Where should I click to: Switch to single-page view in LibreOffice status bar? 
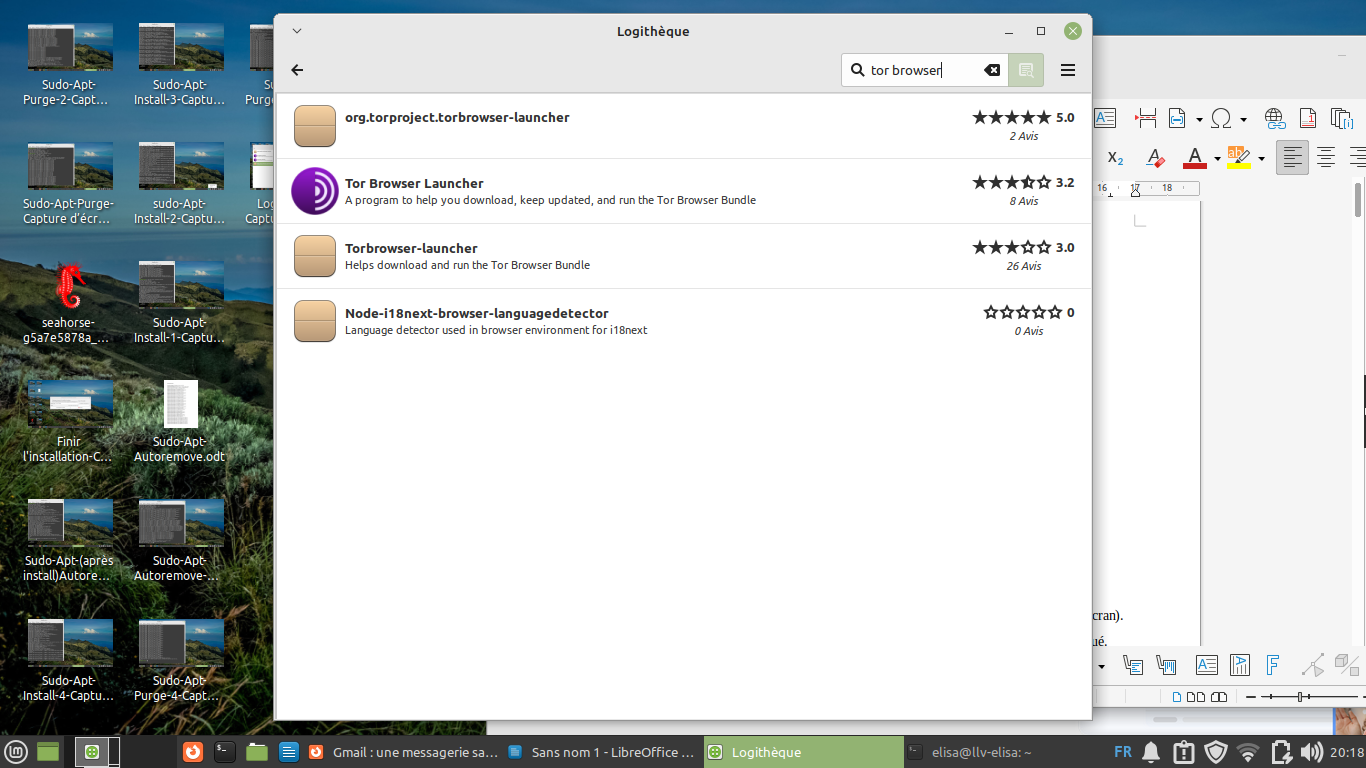[x=1177, y=696]
